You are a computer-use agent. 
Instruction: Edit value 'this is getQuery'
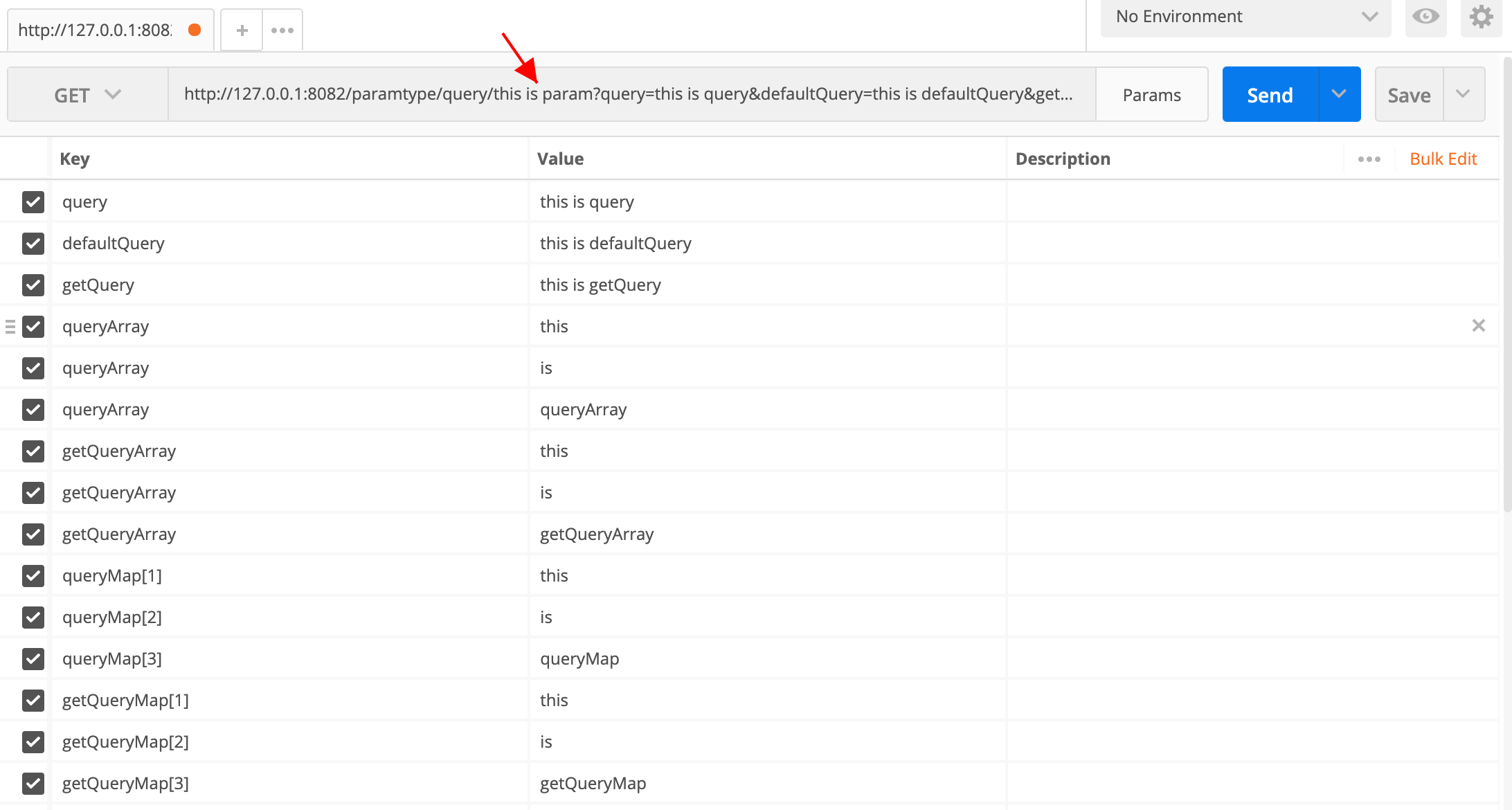tap(767, 285)
